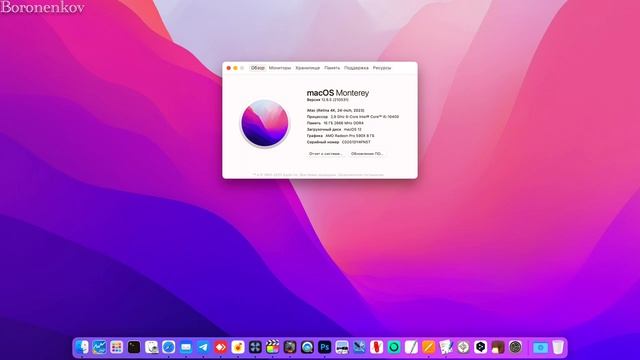The width and height of the screenshot is (640, 360).
Task: Click the macOS Monterey logo image
Action: [265, 123]
